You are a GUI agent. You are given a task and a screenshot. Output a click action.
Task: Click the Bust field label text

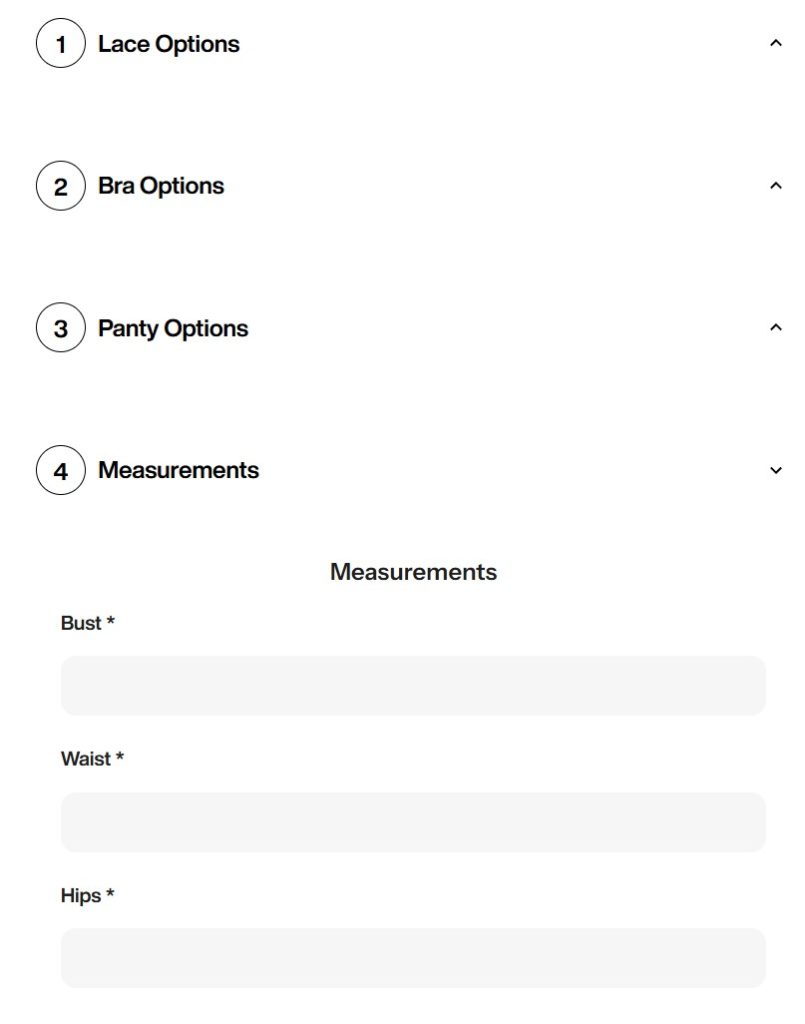click(x=81, y=623)
